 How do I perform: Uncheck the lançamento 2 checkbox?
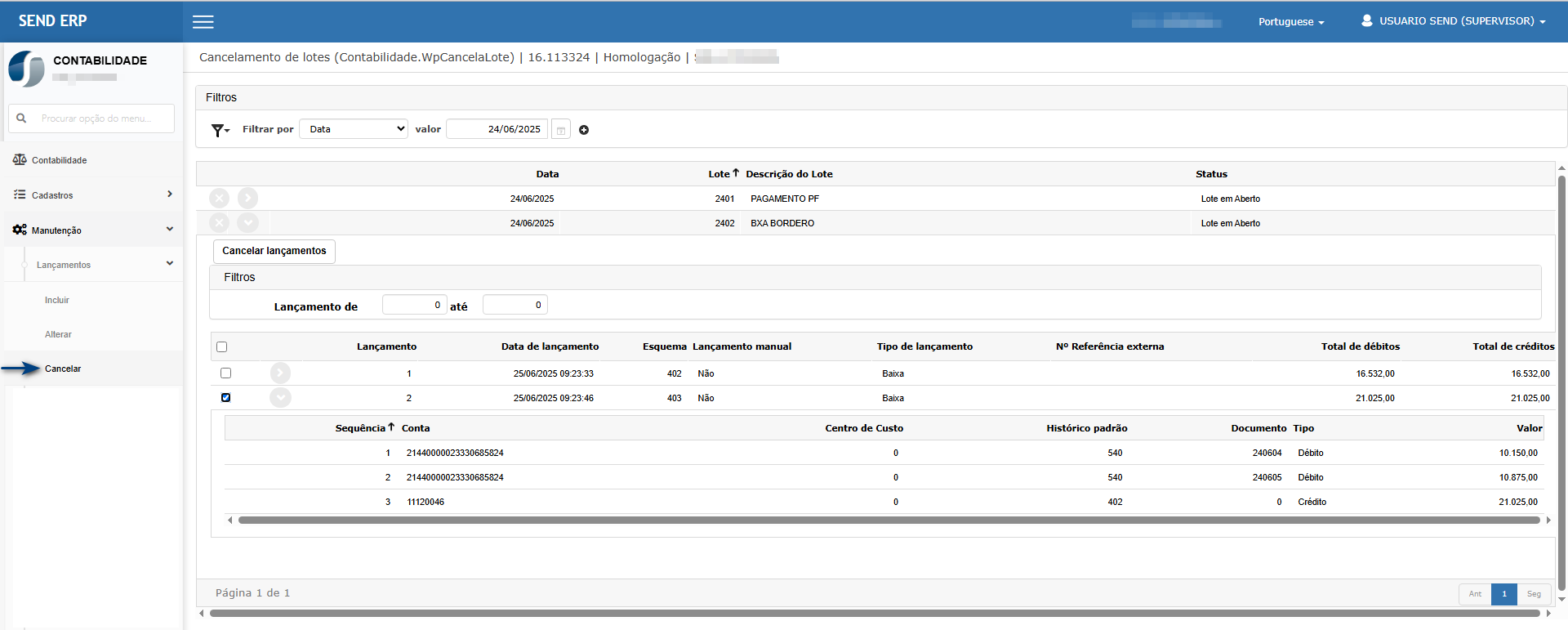[226, 397]
